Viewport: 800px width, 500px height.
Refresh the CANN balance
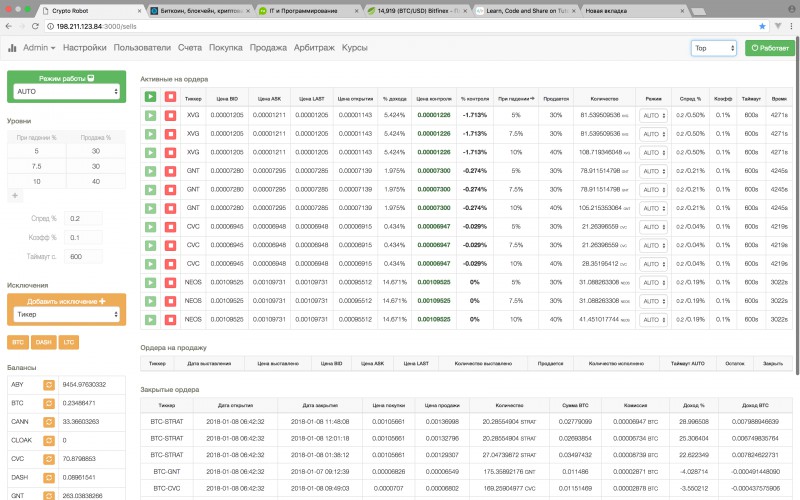click(x=49, y=422)
